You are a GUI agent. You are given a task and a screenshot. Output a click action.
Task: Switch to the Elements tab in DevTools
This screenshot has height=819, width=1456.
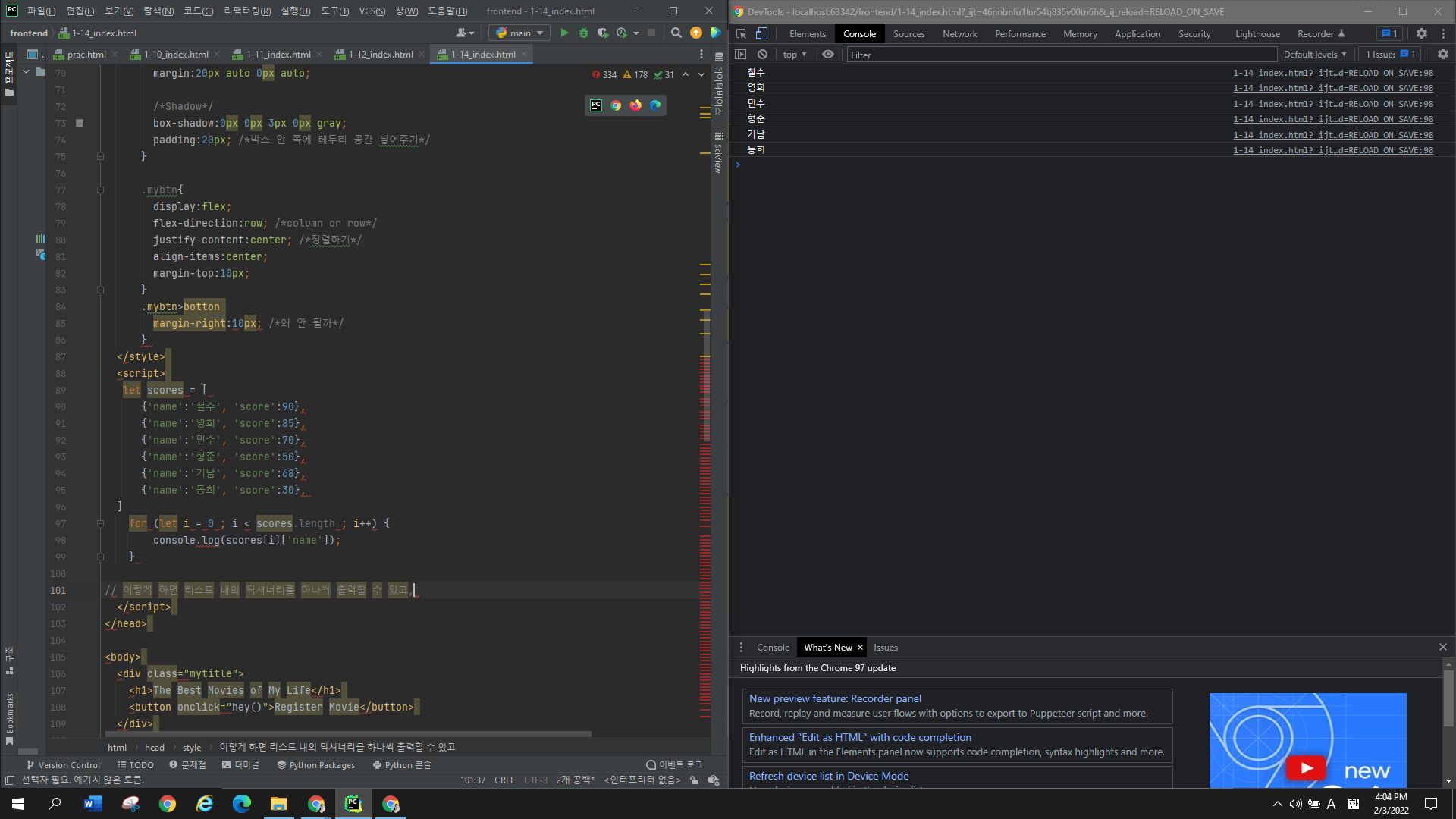pos(807,34)
